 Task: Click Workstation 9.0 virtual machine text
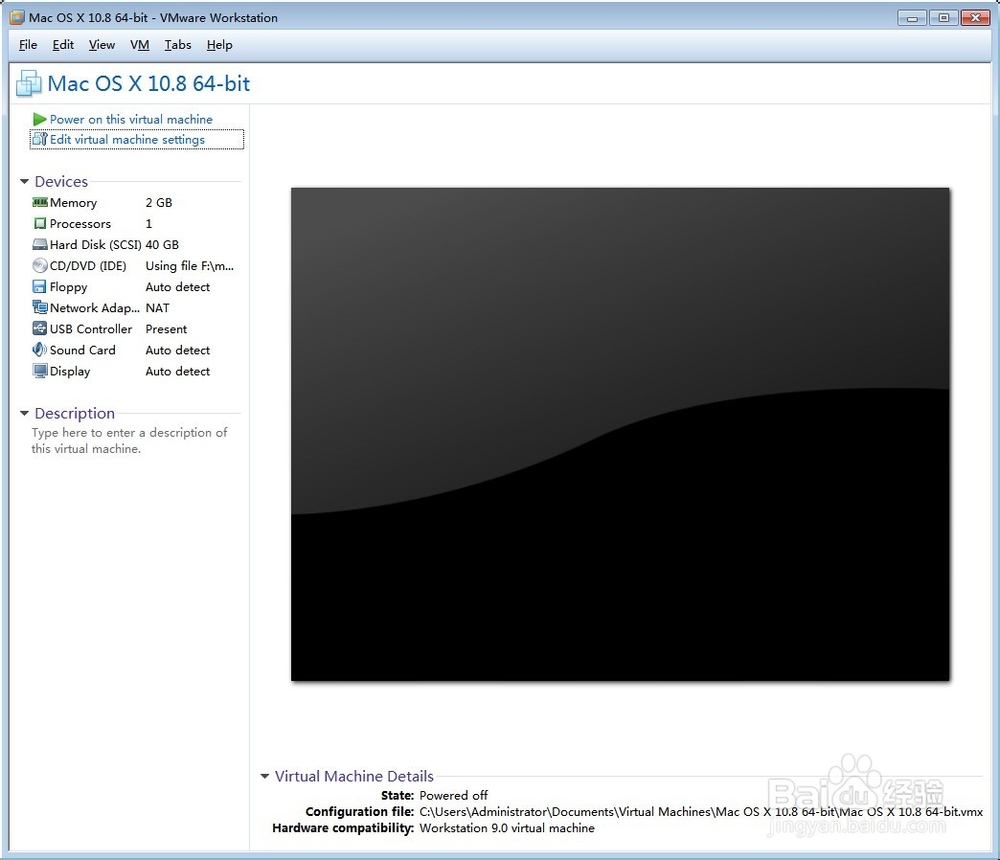pyautogui.click(x=507, y=828)
